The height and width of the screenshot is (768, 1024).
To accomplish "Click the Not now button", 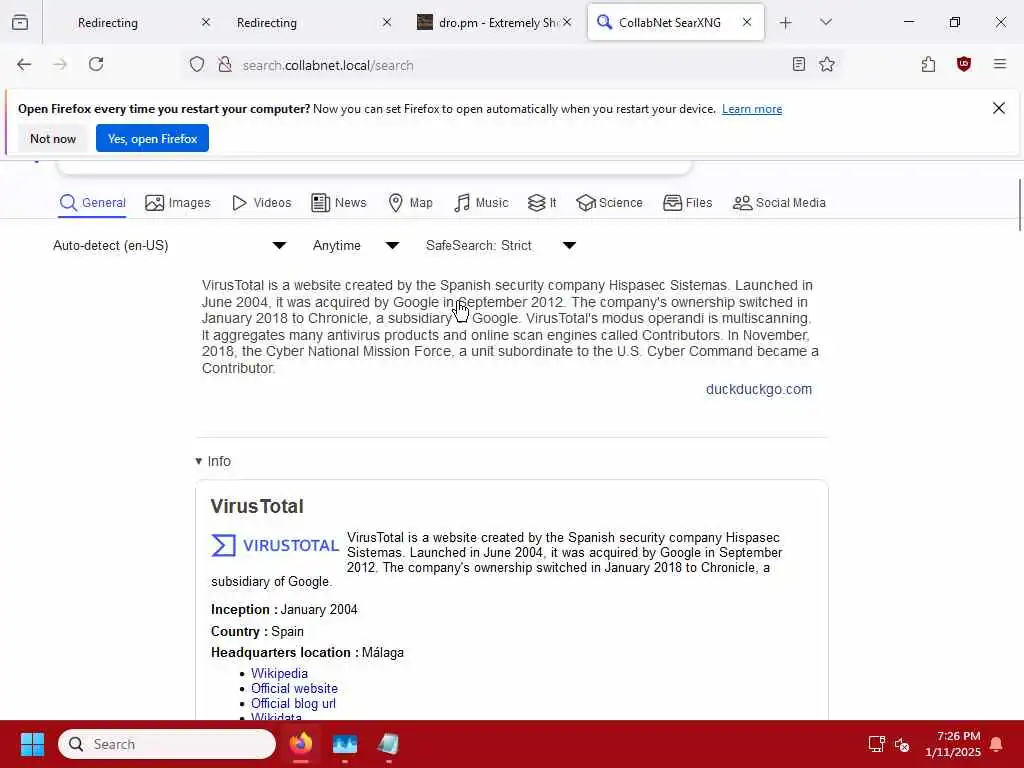I will 53,138.
